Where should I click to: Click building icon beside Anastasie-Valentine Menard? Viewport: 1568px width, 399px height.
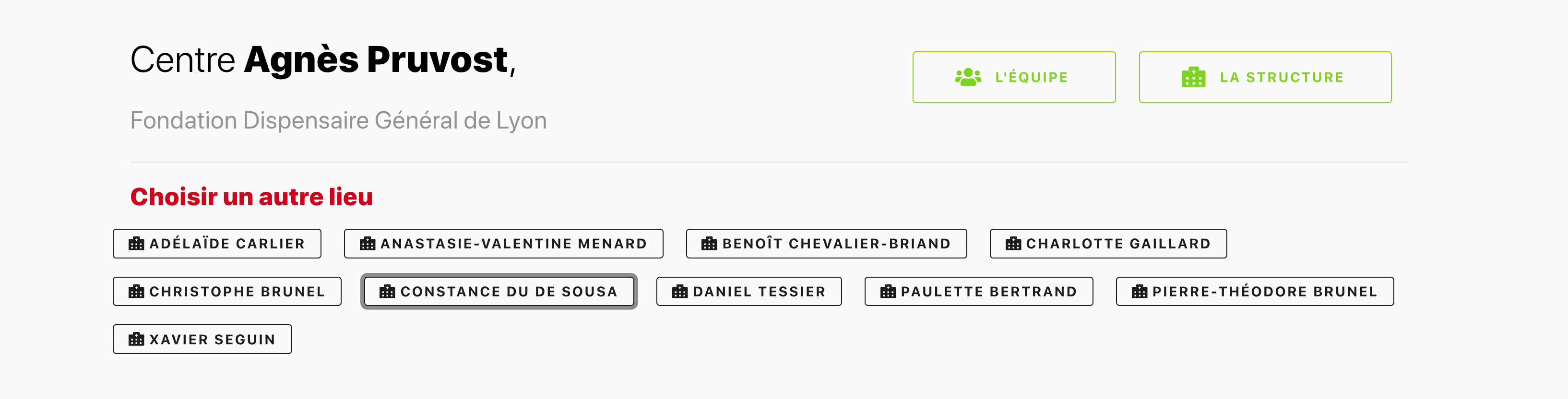point(368,244)
